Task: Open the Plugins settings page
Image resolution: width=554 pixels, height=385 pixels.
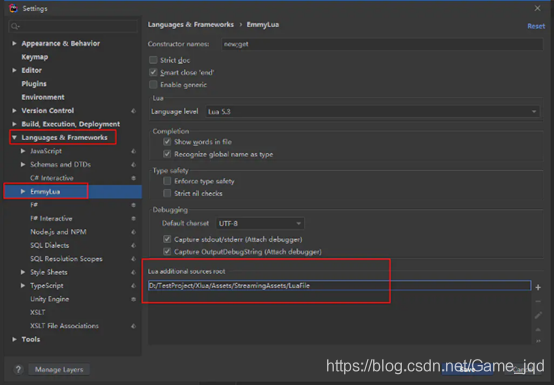Action: (x=34, y=84)
